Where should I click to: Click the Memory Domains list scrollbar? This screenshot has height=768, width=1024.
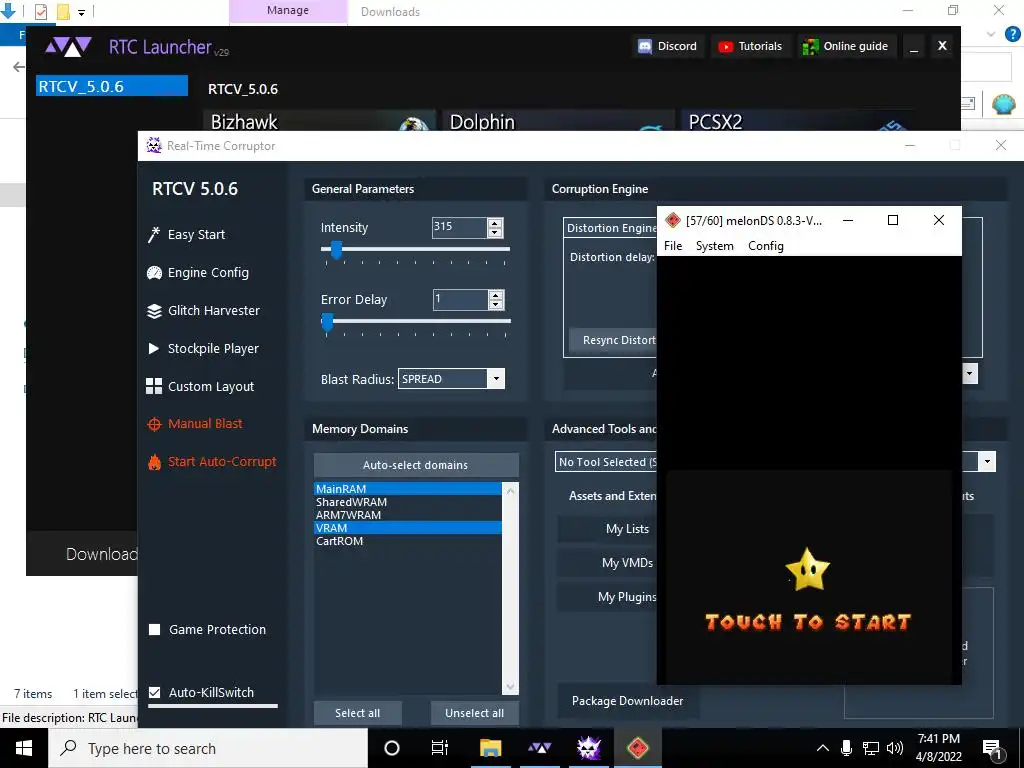point(511,588)
